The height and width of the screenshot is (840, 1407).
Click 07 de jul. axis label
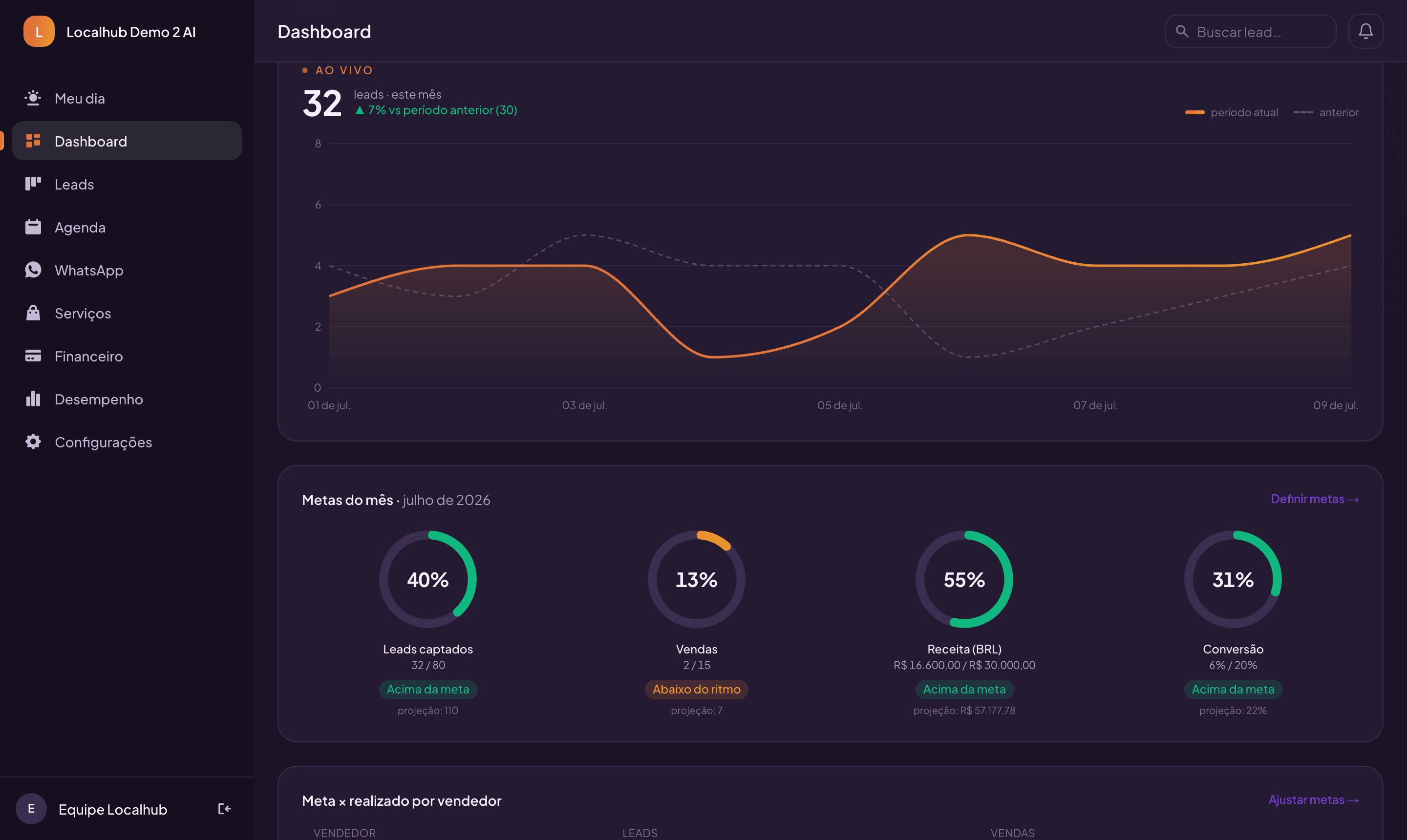1095,405
